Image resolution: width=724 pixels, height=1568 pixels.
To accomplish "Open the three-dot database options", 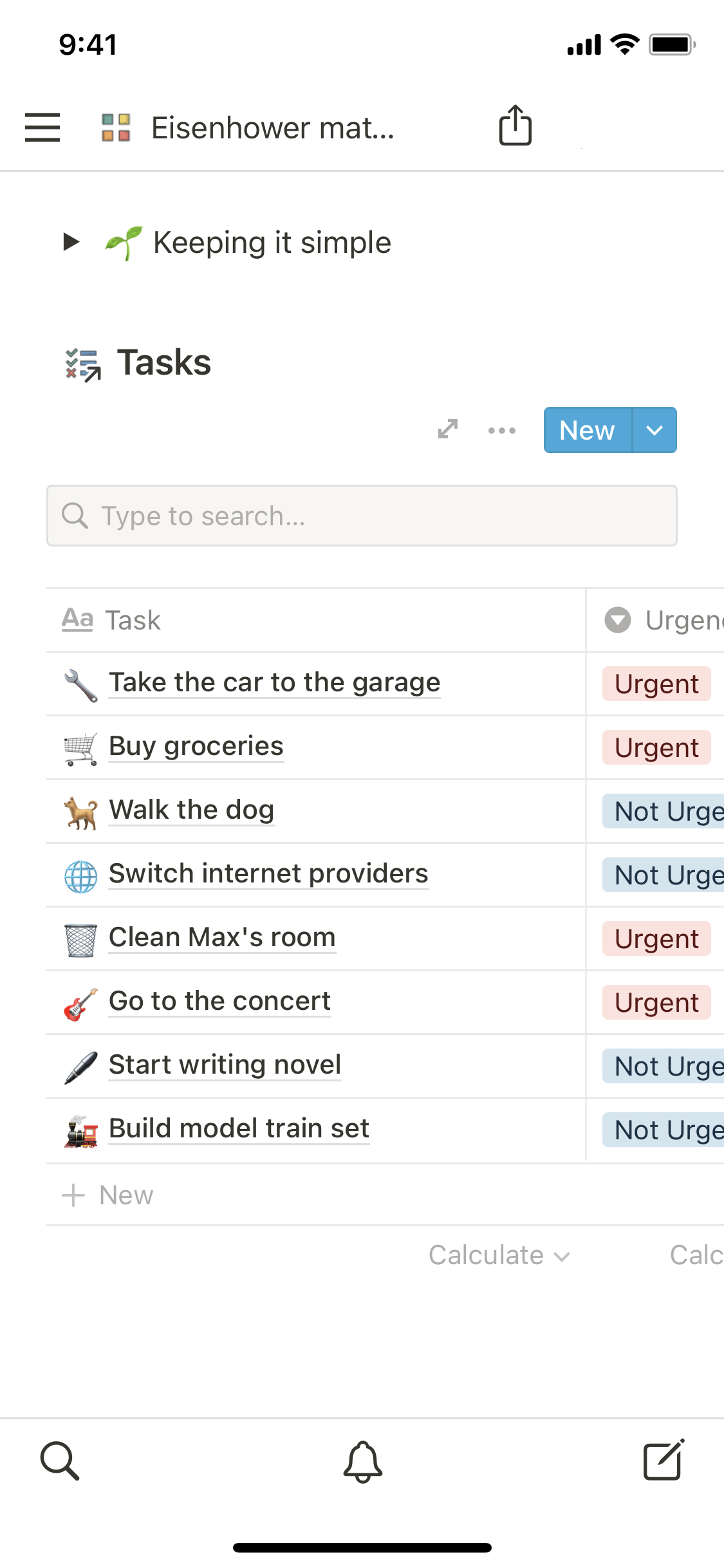I will (501, 431).
